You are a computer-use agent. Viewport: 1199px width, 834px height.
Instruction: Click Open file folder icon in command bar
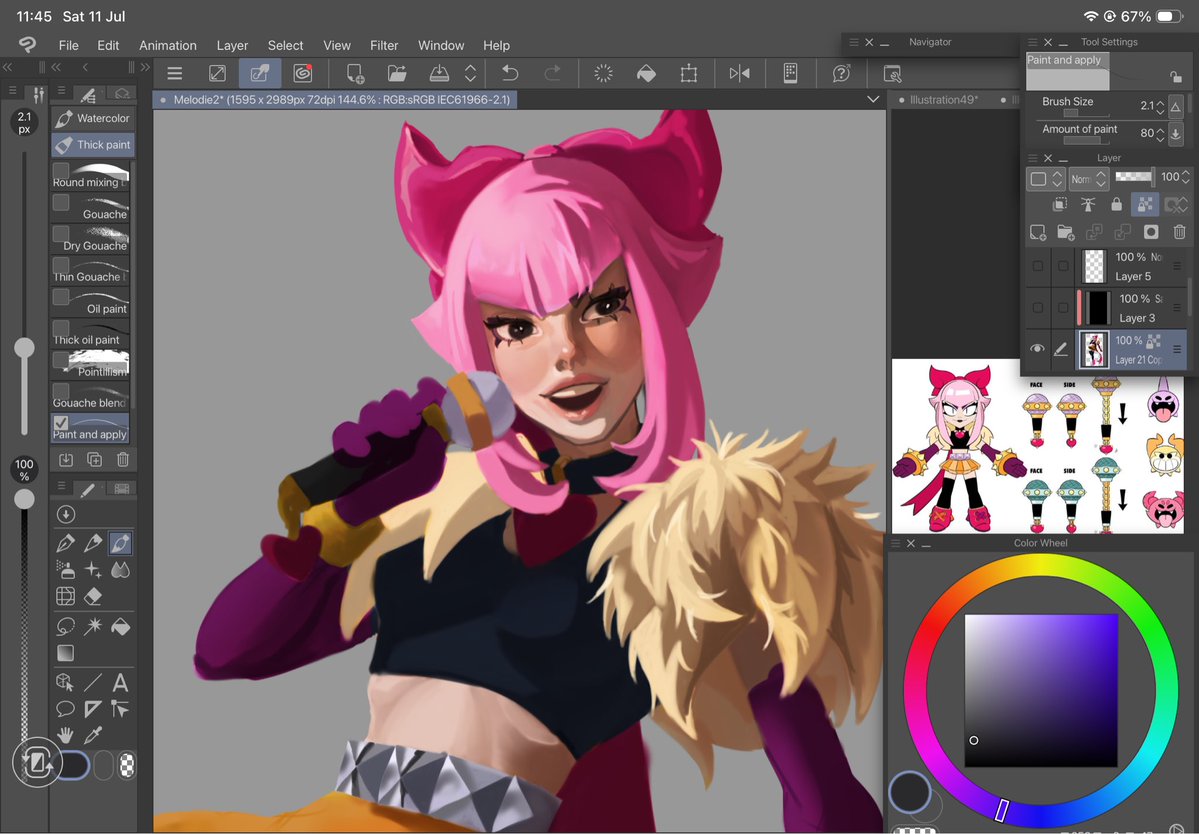(x=397, y=73)
